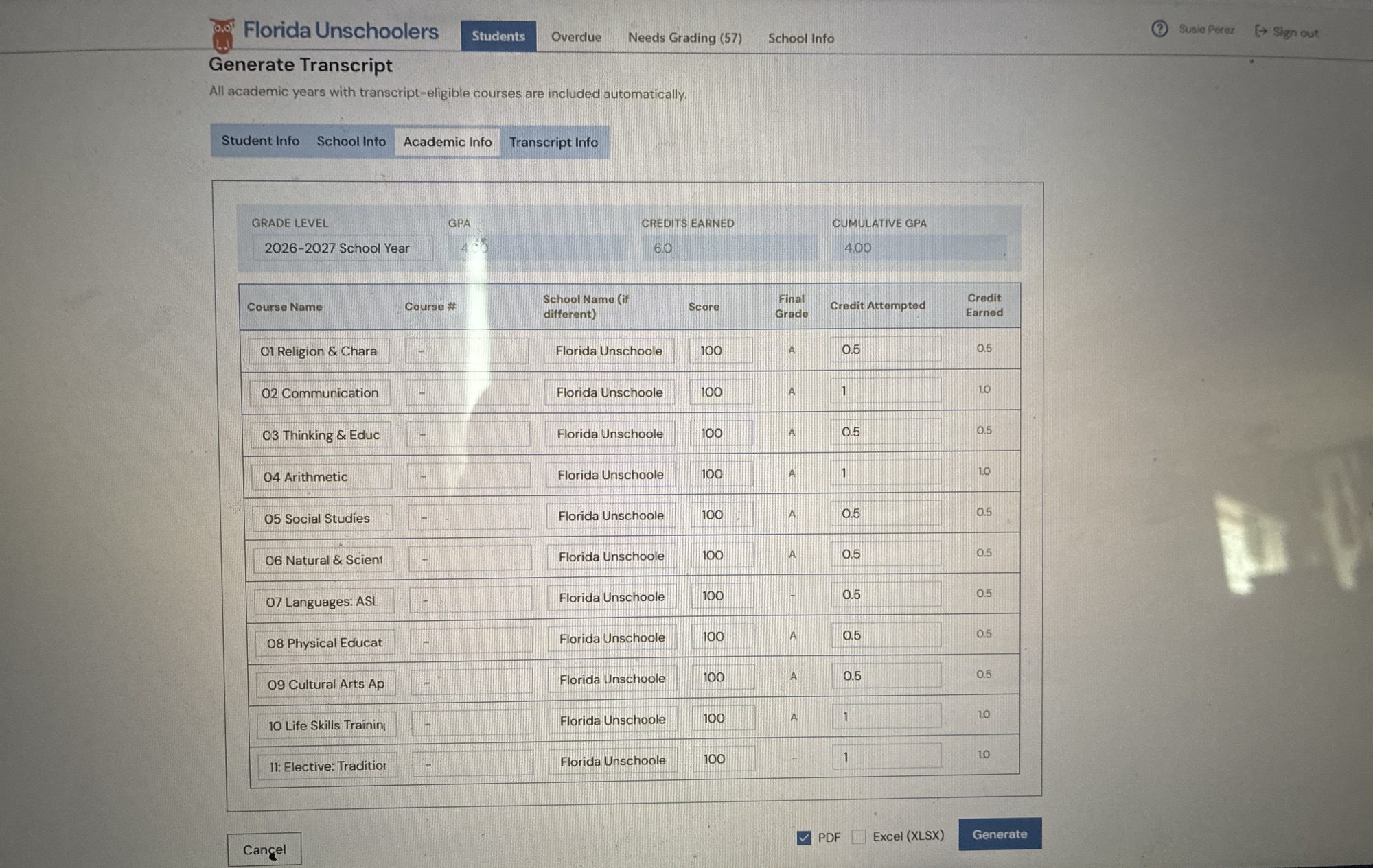1373x868 pixels.
Task: Edit the Score field for 03 Thinking & Educ
Action: tap(722, 433)
